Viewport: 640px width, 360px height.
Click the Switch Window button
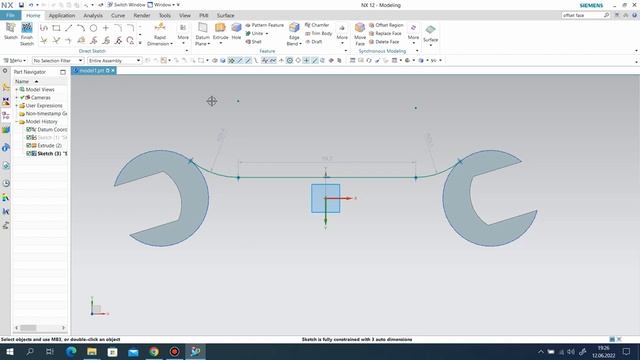(126, 5)
